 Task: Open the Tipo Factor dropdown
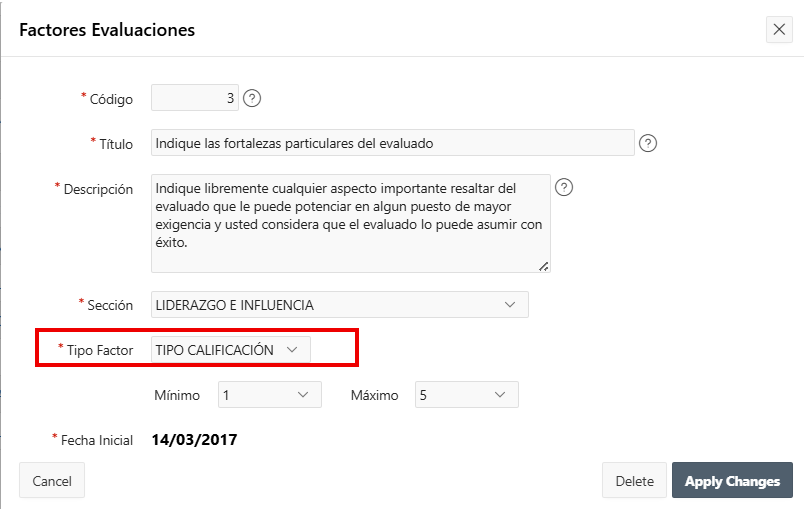click(231, 349)
